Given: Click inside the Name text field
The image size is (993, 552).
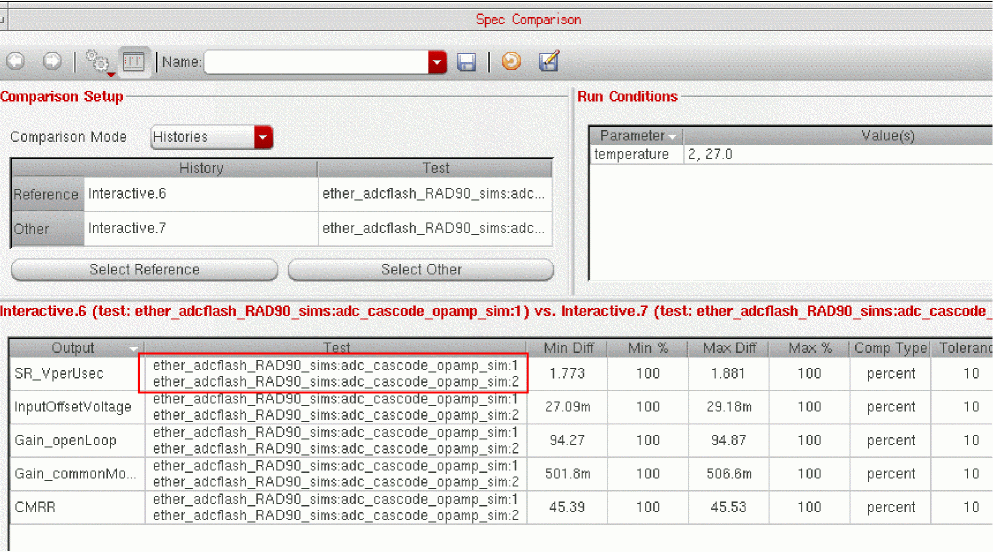Looking at the screenshot, I should coord(315,62).
